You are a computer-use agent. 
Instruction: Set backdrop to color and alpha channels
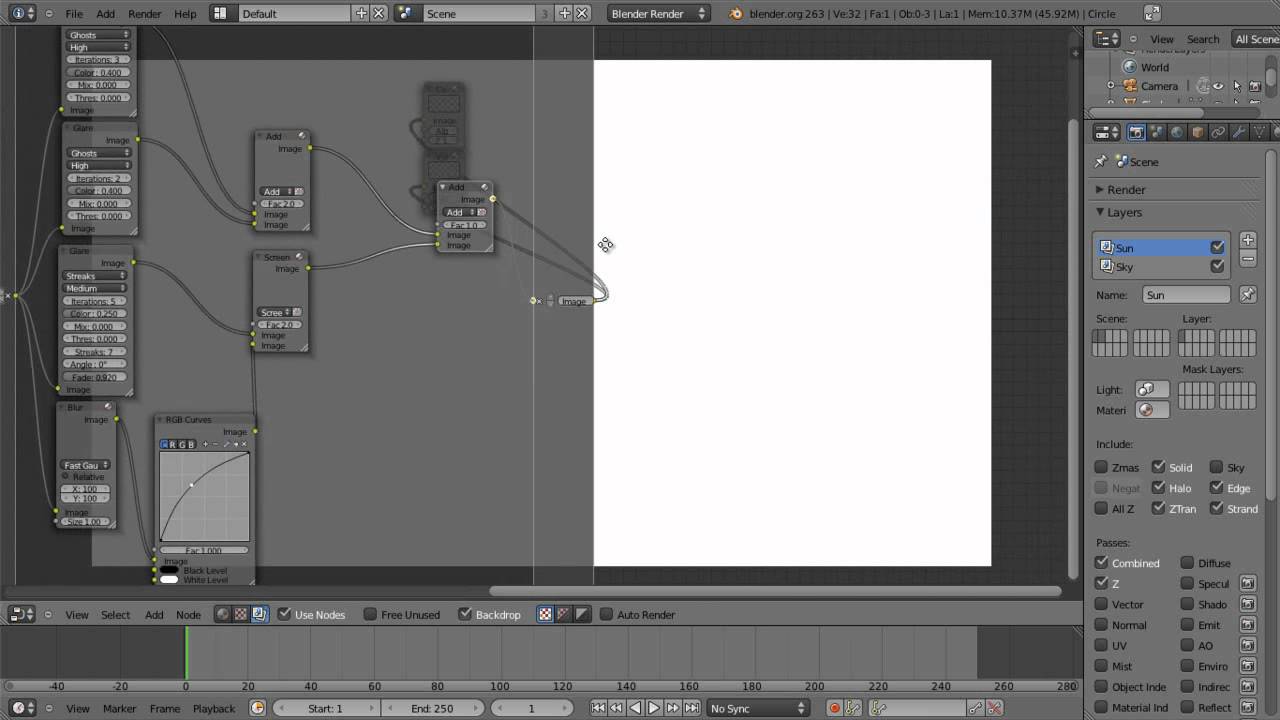coord(545,614)
